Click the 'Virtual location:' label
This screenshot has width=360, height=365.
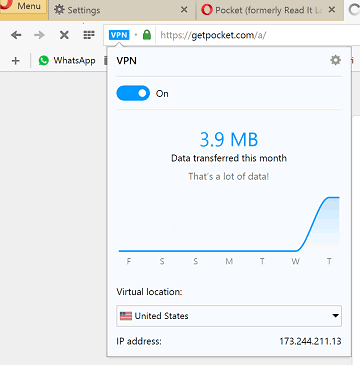[149, 292]
